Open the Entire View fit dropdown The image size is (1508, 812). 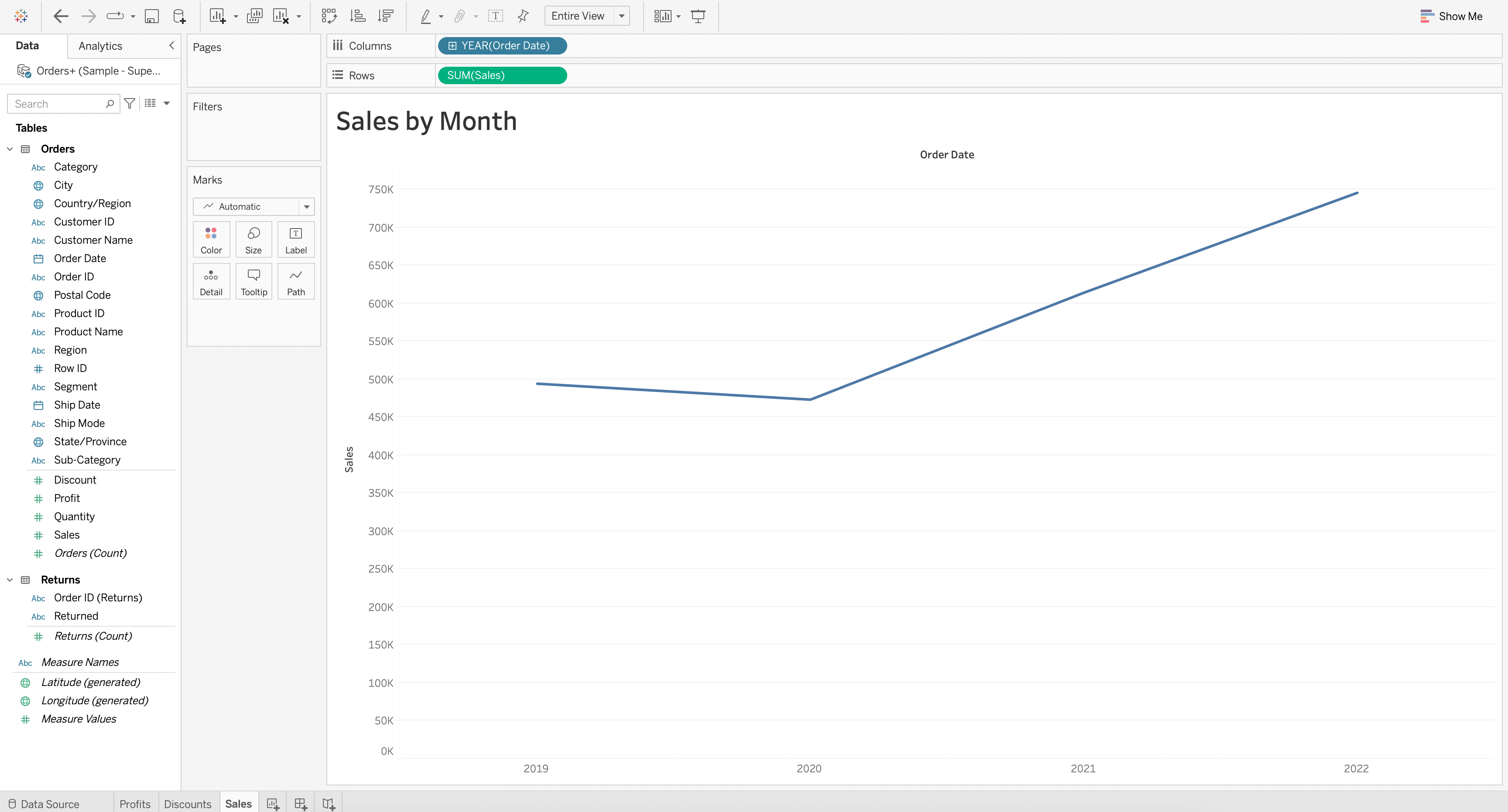(x=622, y=16)
